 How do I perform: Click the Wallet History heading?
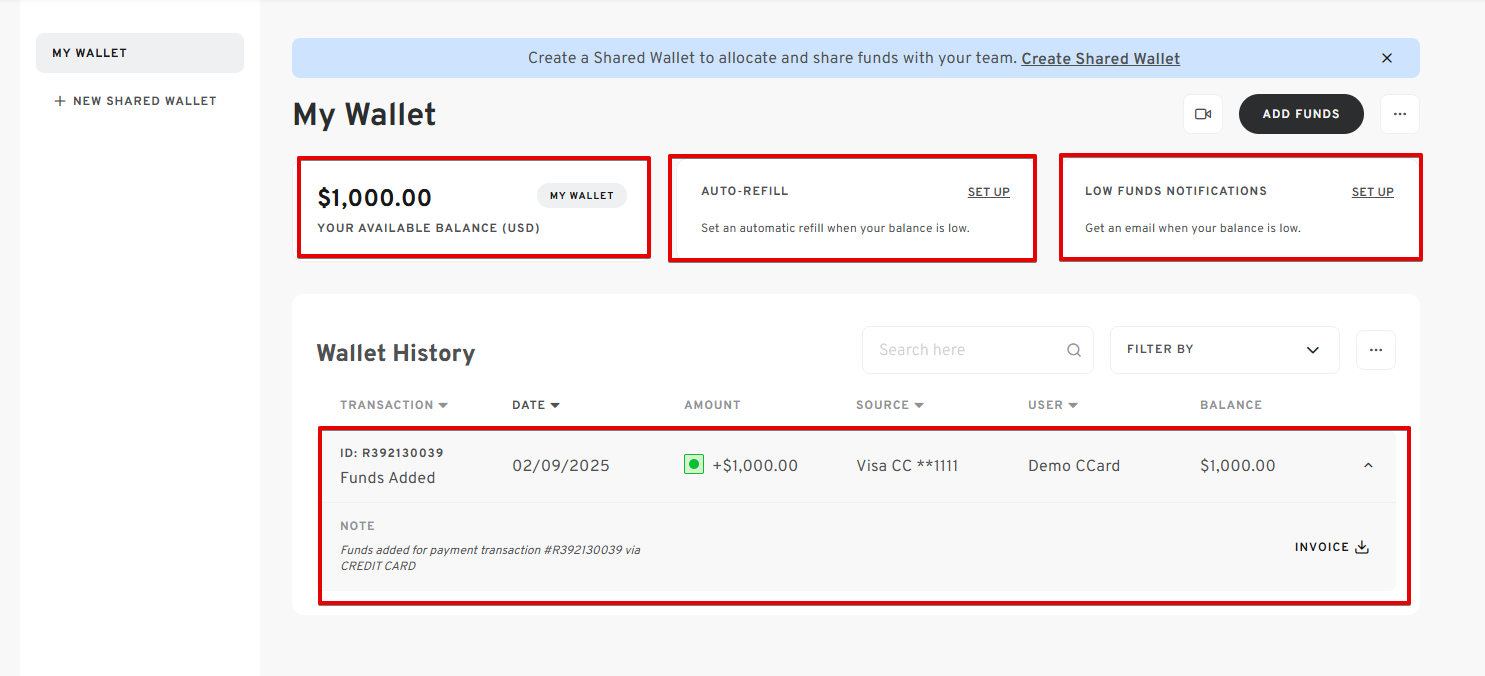coord(396,353)
